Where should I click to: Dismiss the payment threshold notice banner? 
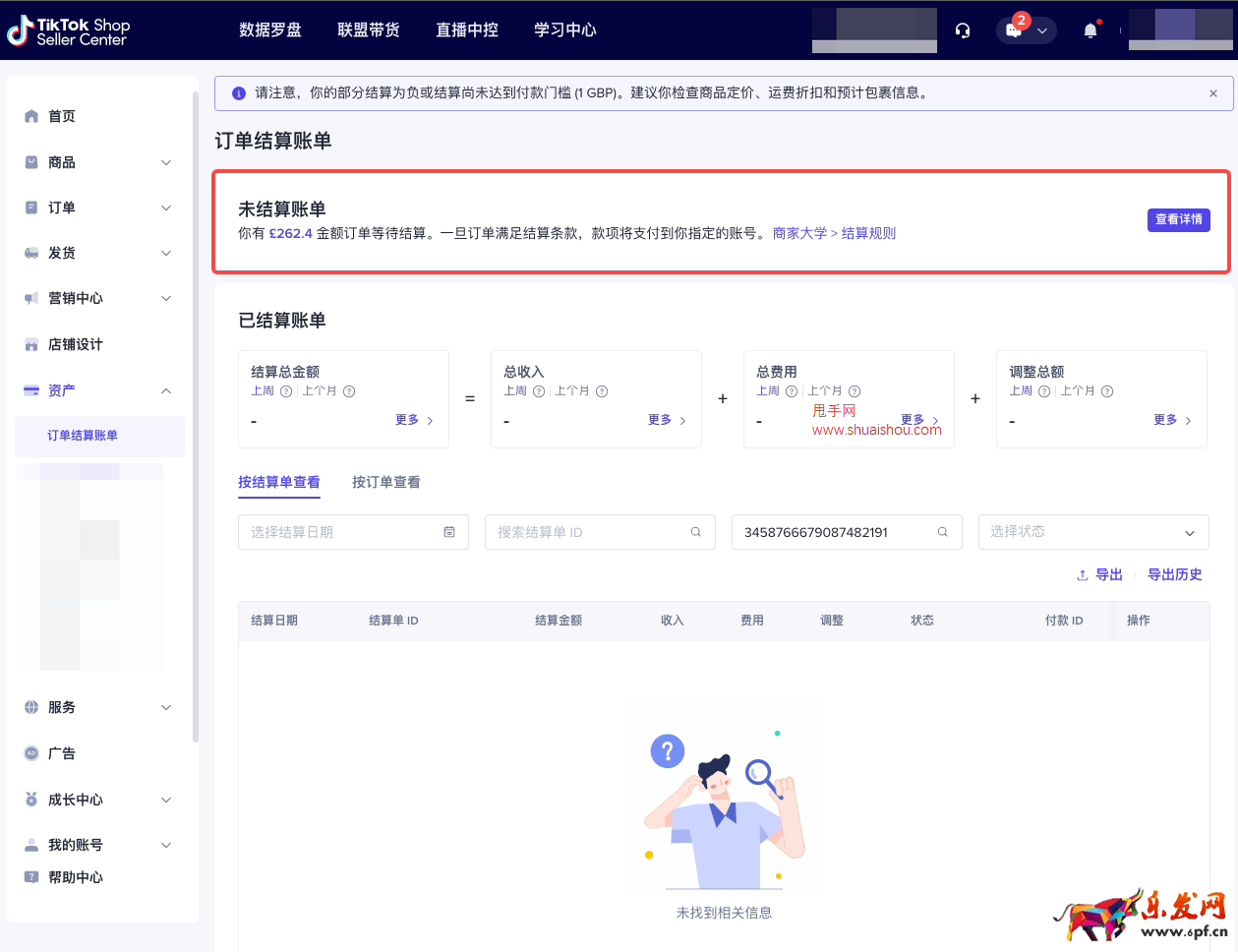1213,93
